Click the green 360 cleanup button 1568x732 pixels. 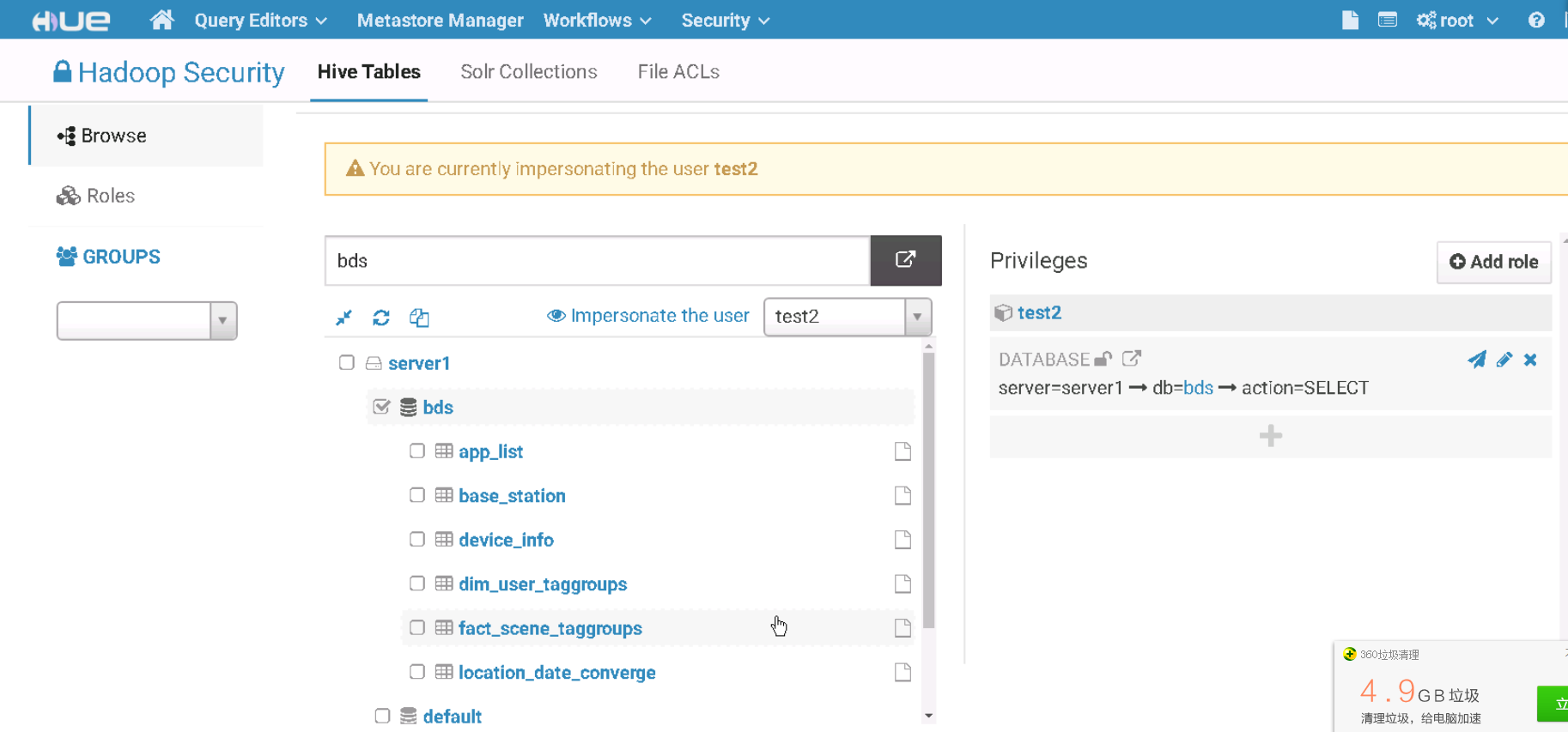[1553, 704]
